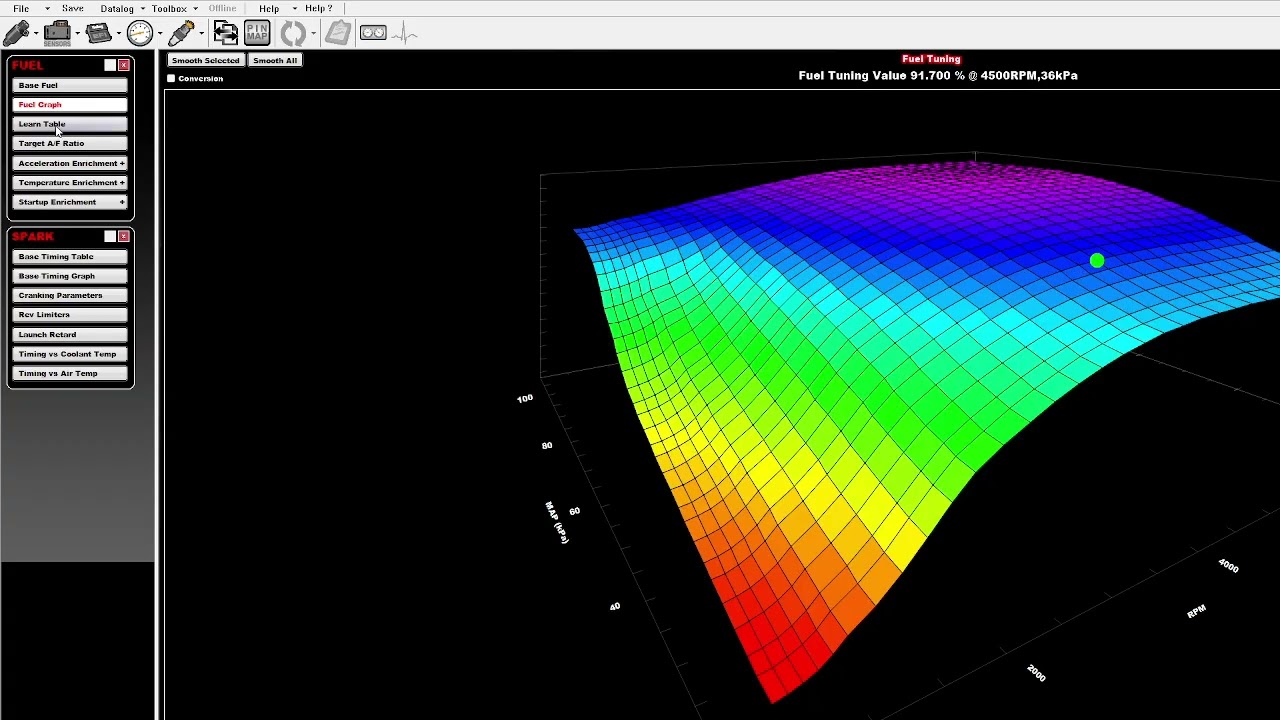Screen dimensions: 1280x720
Task: Close the FUEL panel
Action: coord(124,66)
